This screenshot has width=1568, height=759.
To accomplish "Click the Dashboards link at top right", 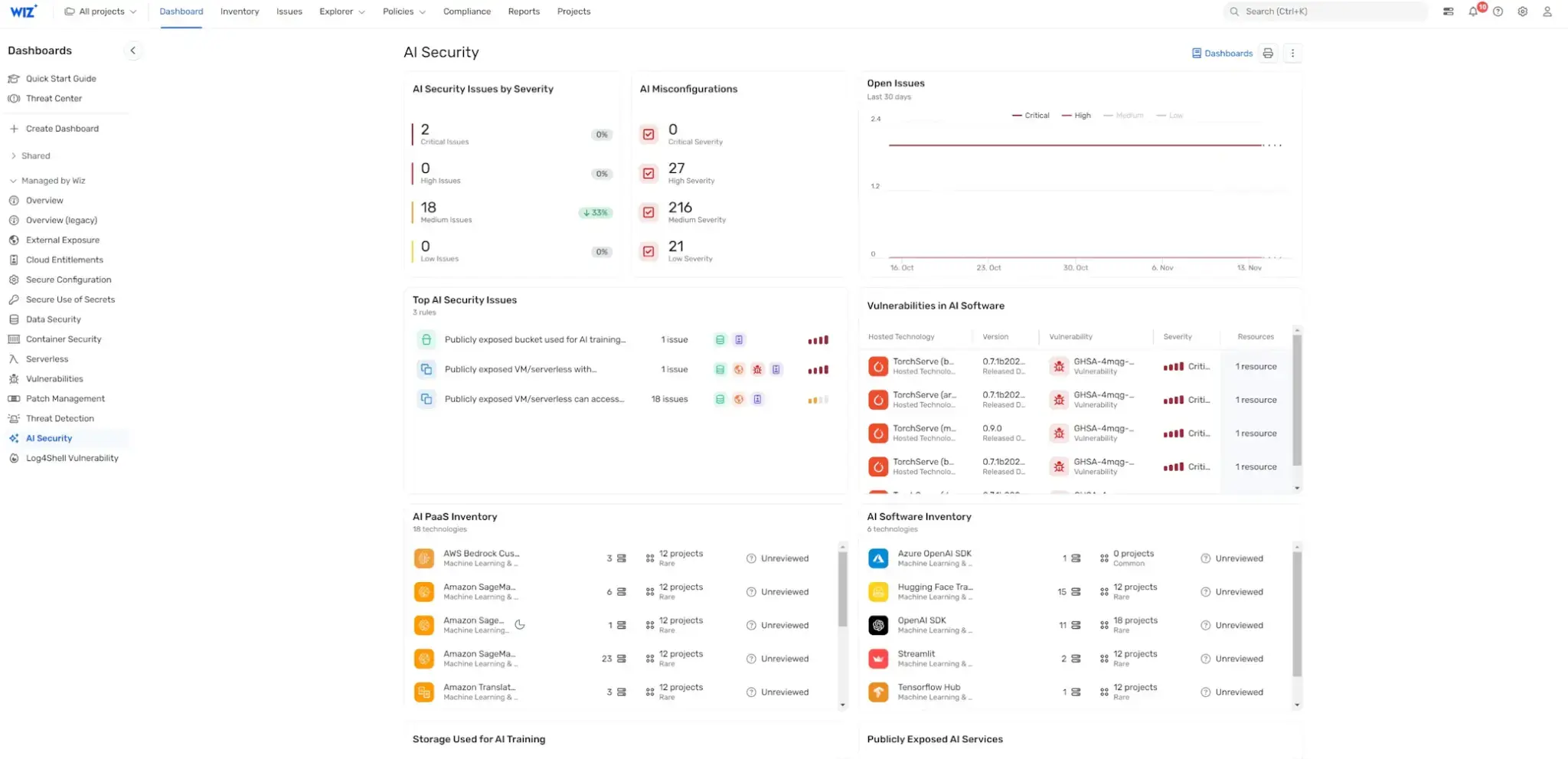I will coord(1222,53).
